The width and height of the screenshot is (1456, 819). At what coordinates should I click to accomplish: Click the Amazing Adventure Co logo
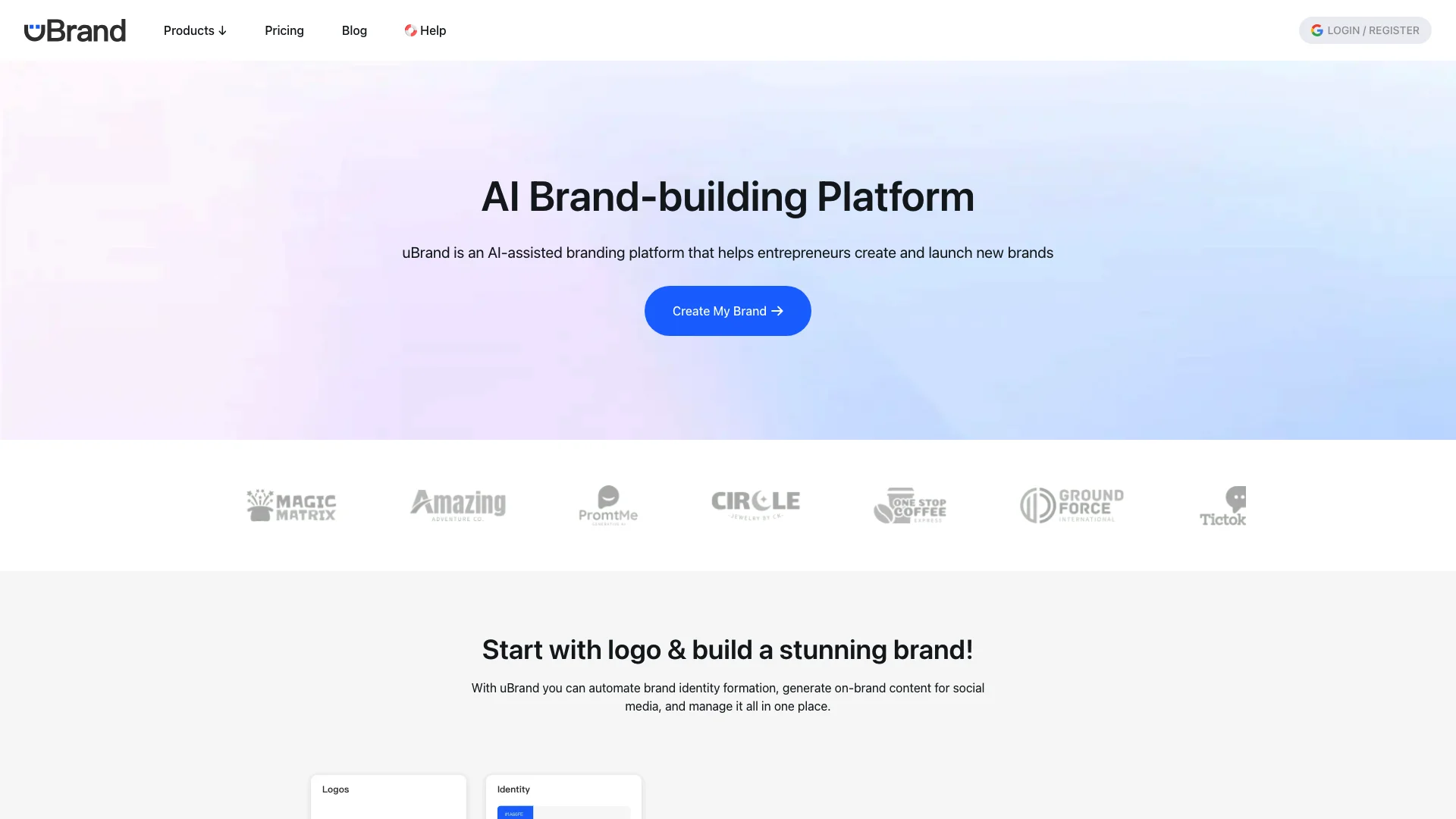(457, 504)
